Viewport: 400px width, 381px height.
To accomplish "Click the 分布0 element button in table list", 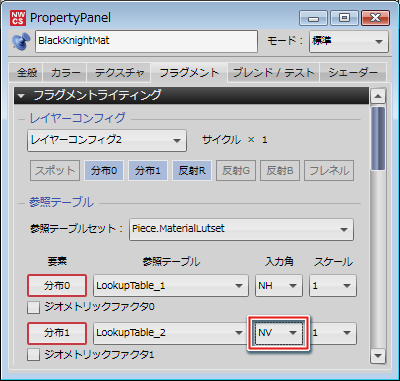I will coord(57,286).
